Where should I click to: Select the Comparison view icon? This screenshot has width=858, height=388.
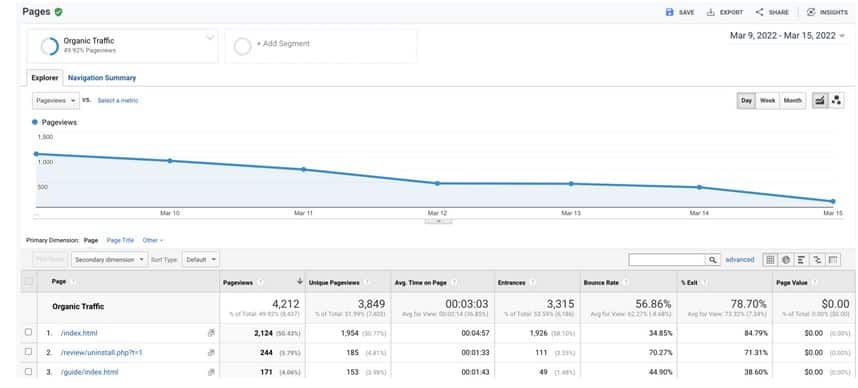click(x=818, y=260)
